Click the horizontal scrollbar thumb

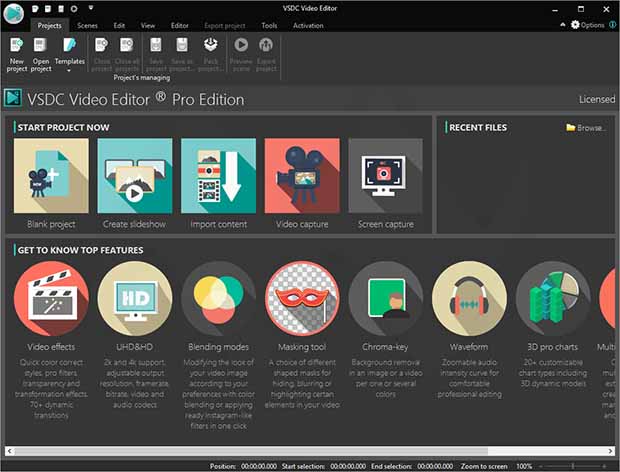point(251,451)
